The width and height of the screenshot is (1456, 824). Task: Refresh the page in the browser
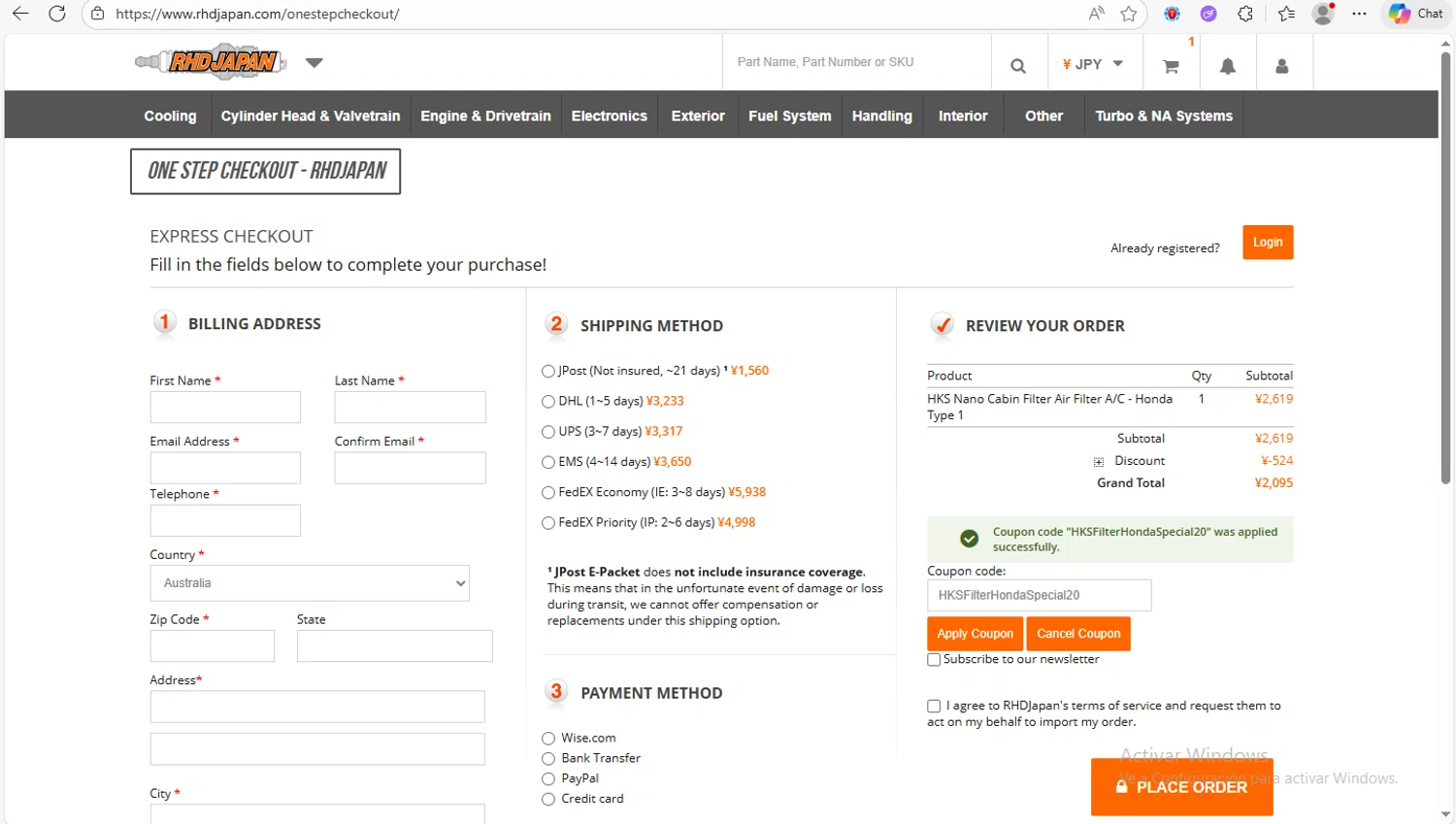click(57, 14)
